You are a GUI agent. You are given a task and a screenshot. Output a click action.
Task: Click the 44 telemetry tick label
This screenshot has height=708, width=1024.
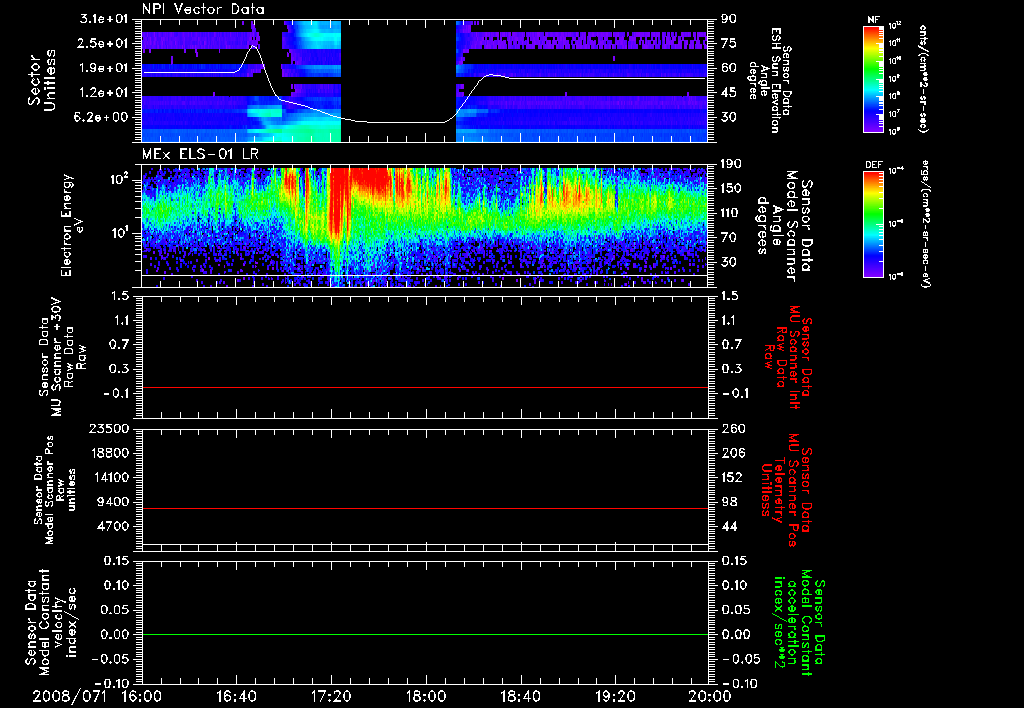pyautogui.click(x=729, y=526)
